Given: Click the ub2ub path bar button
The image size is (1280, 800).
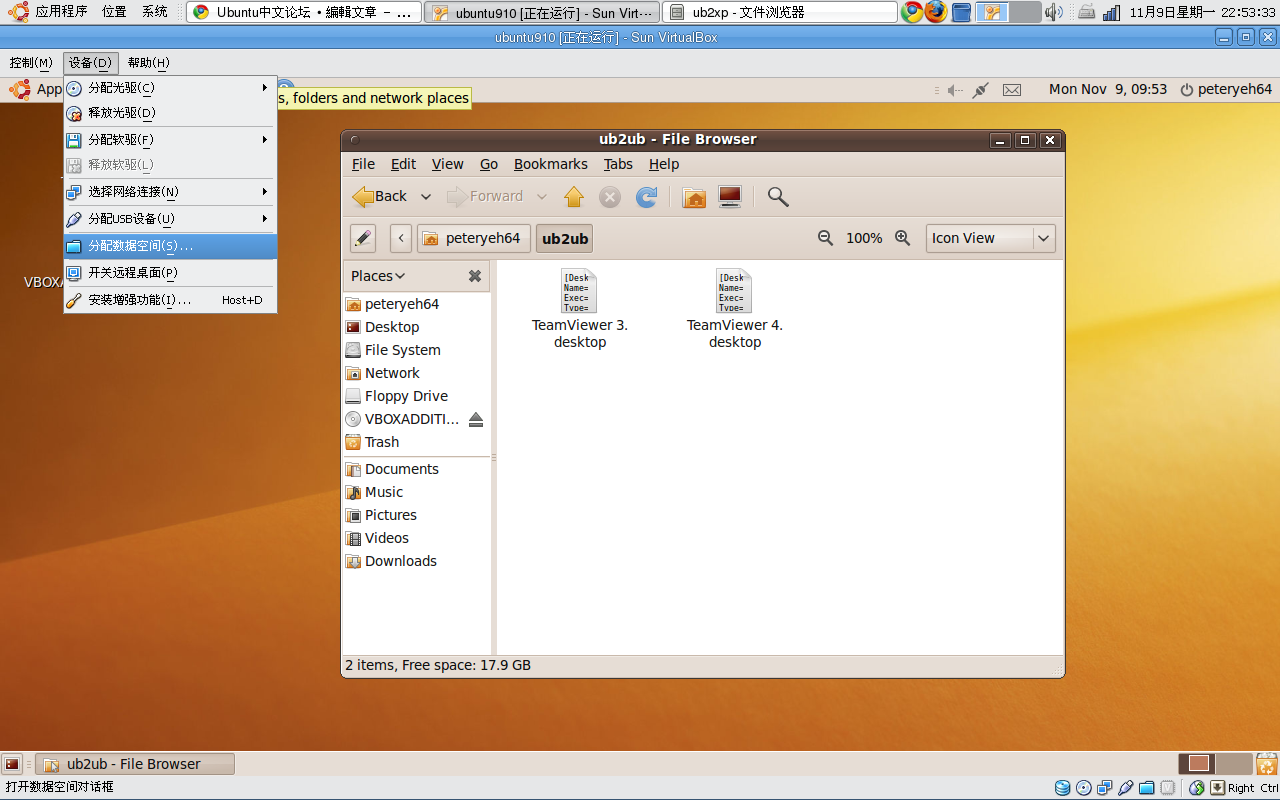Looking at the screenshot, I should point(565,238).
